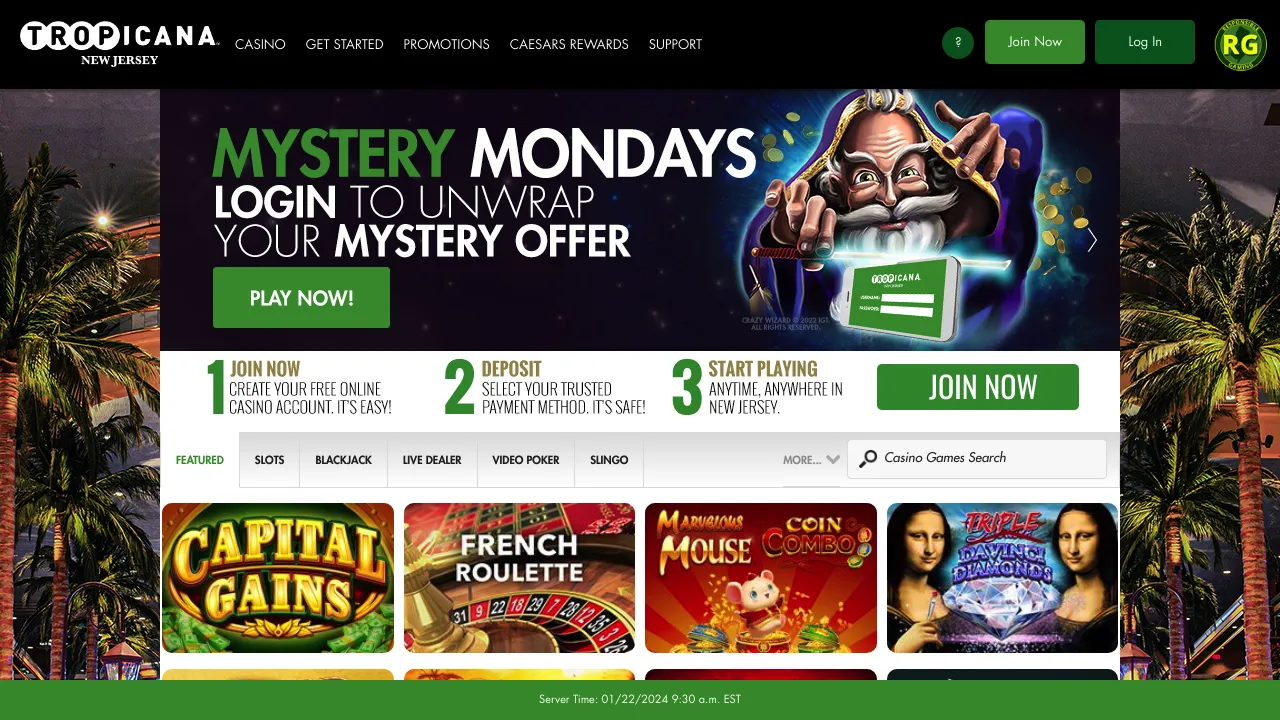Advance the banner with the right arrow
The width and height of the screenshot is (1280, 720).
click(1092, 240)
